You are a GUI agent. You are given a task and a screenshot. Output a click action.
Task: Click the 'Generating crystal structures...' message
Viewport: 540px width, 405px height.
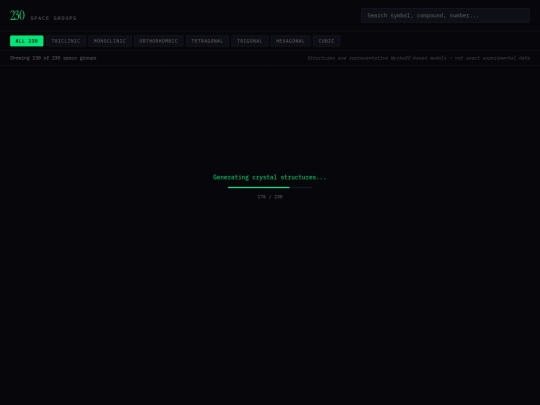[x=270, y=177]
